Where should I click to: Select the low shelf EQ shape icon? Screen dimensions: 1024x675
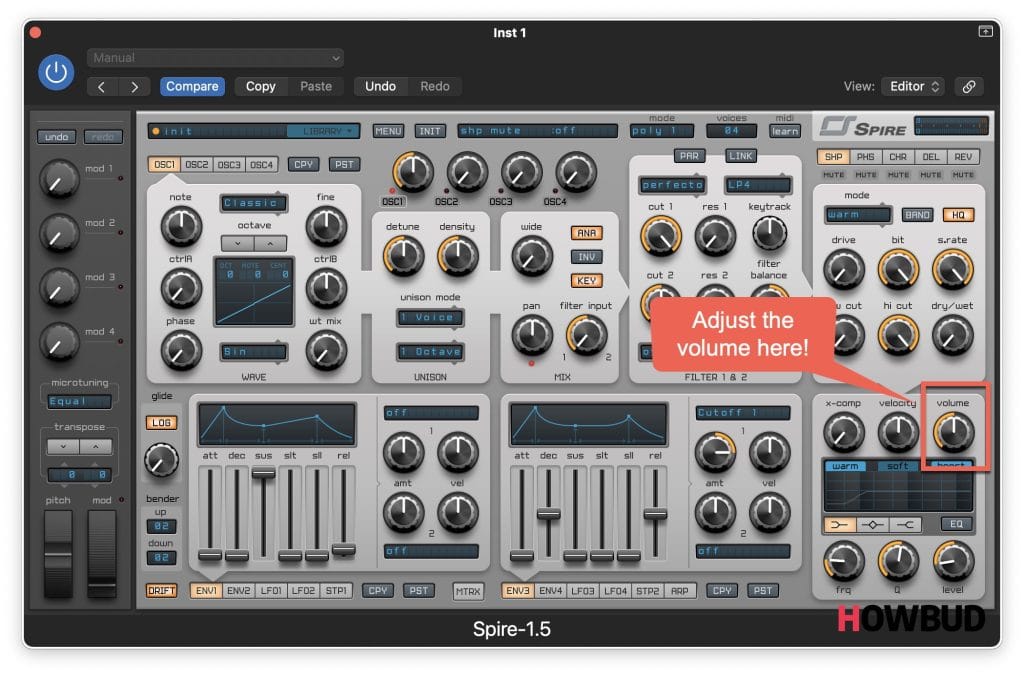click(840, 524)
